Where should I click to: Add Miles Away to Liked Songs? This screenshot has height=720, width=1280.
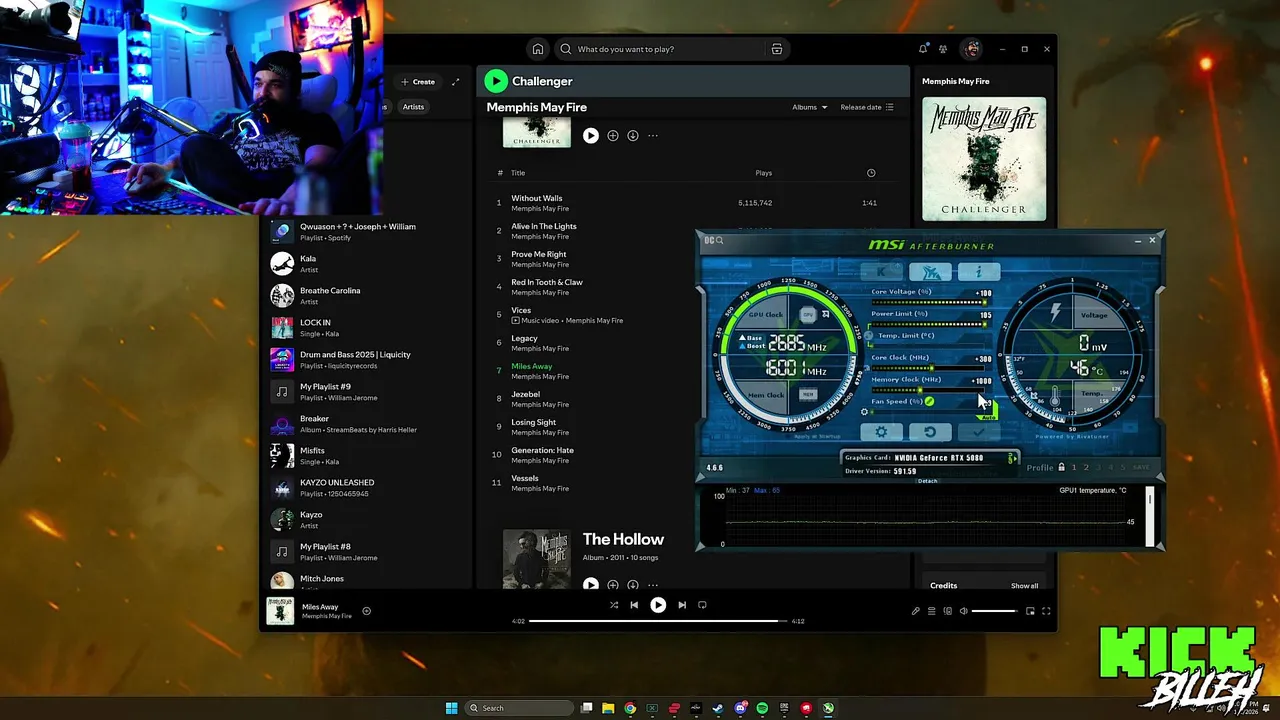pyautogui.click(x=366, y=611)
